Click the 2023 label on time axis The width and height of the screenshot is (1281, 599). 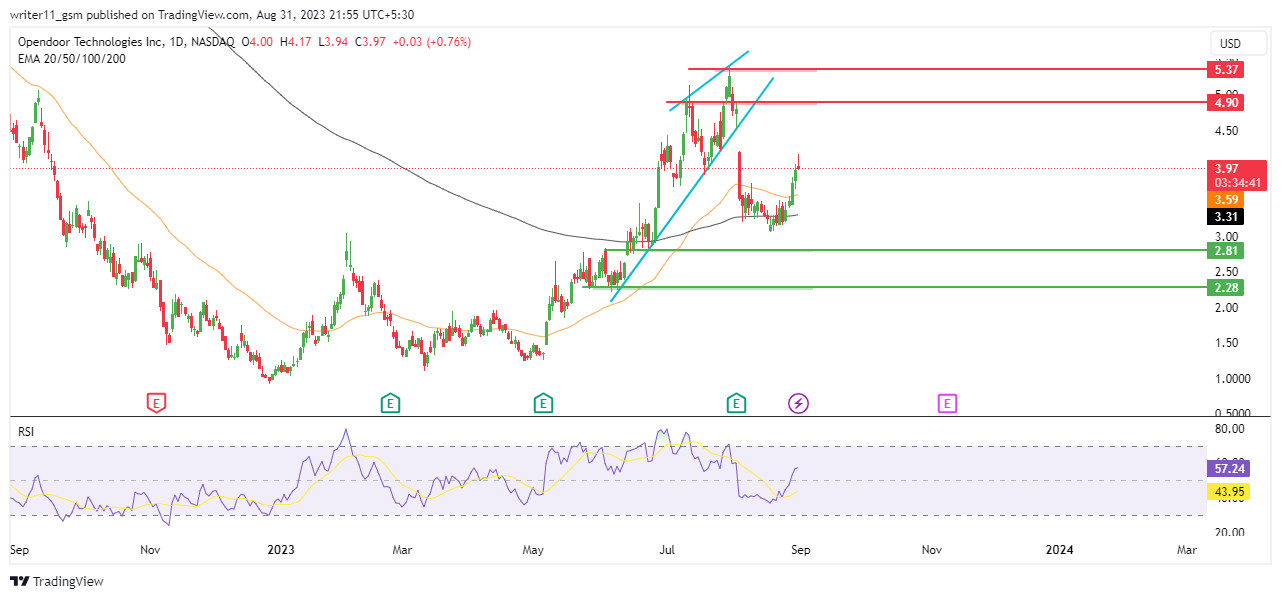[283, 549]
